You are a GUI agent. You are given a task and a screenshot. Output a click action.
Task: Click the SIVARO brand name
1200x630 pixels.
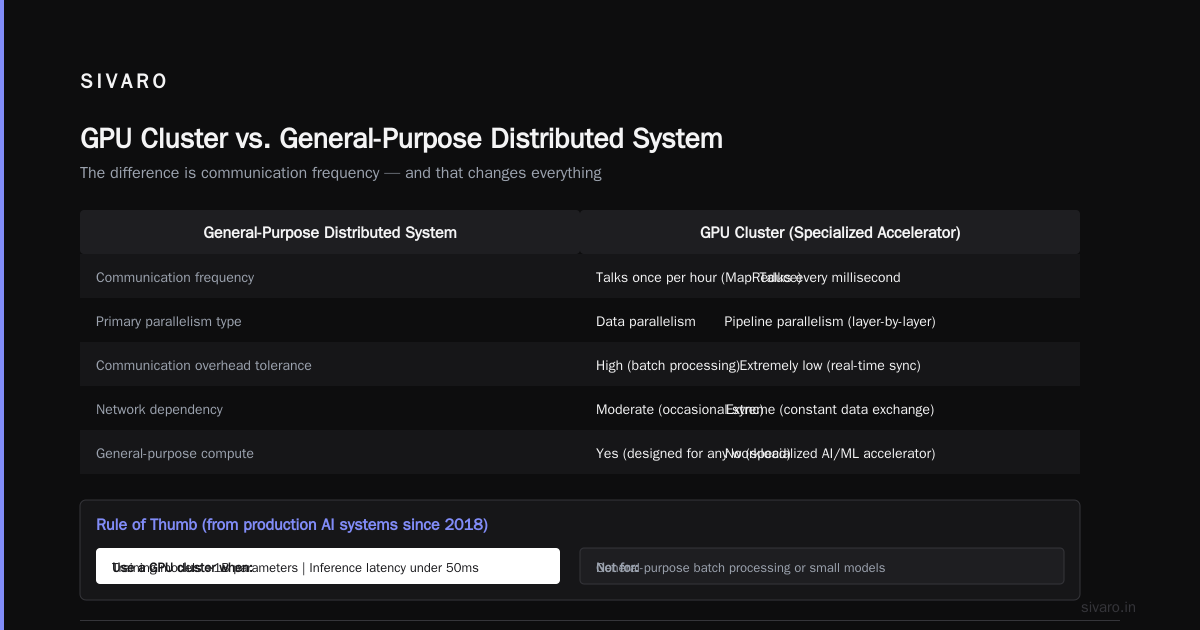pyautogui.click(x=124, y=82)
